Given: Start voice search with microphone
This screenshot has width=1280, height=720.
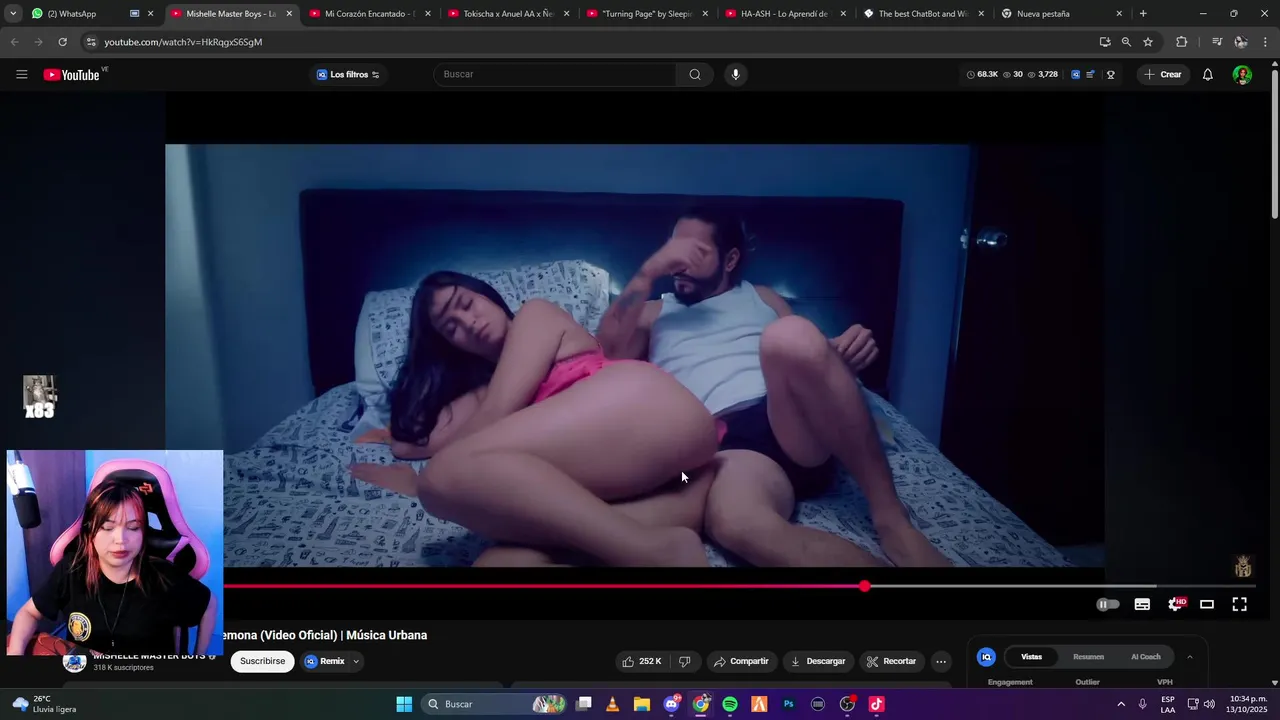Looking at the screenshot, I should click(736, 74).
